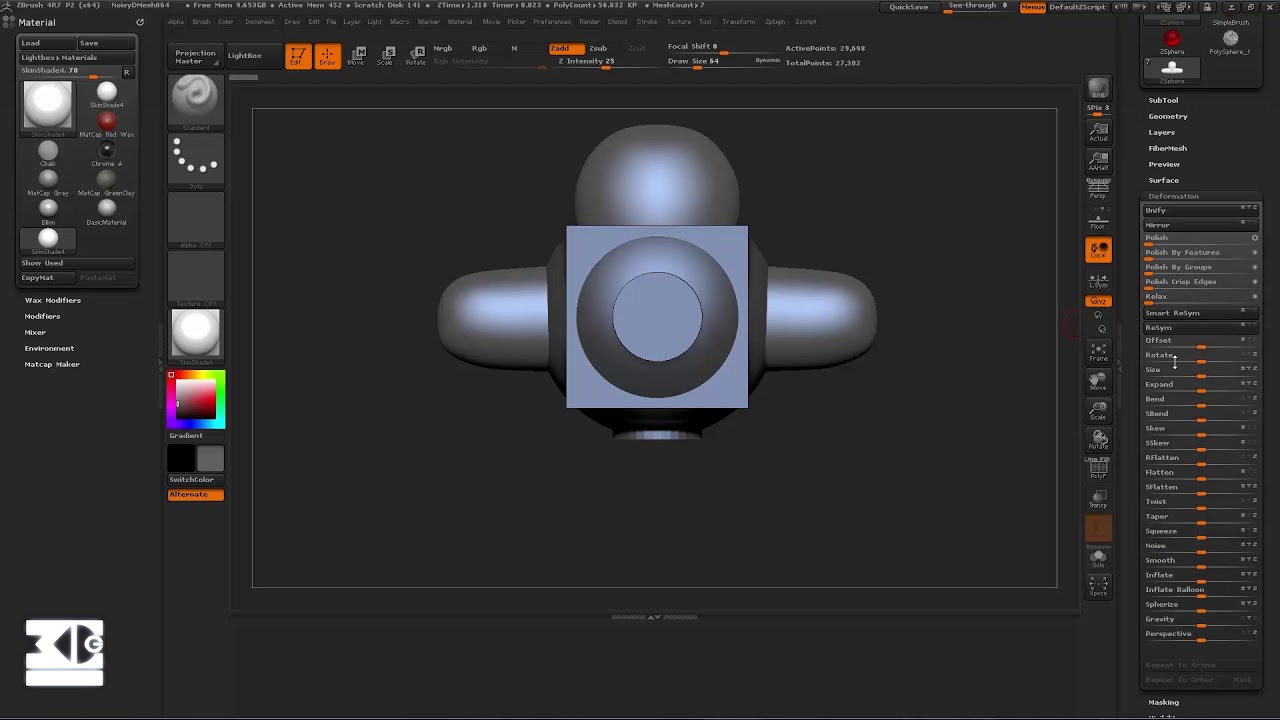
Task: Select the Scale tool in top shelf
Action: pos(386,56)
